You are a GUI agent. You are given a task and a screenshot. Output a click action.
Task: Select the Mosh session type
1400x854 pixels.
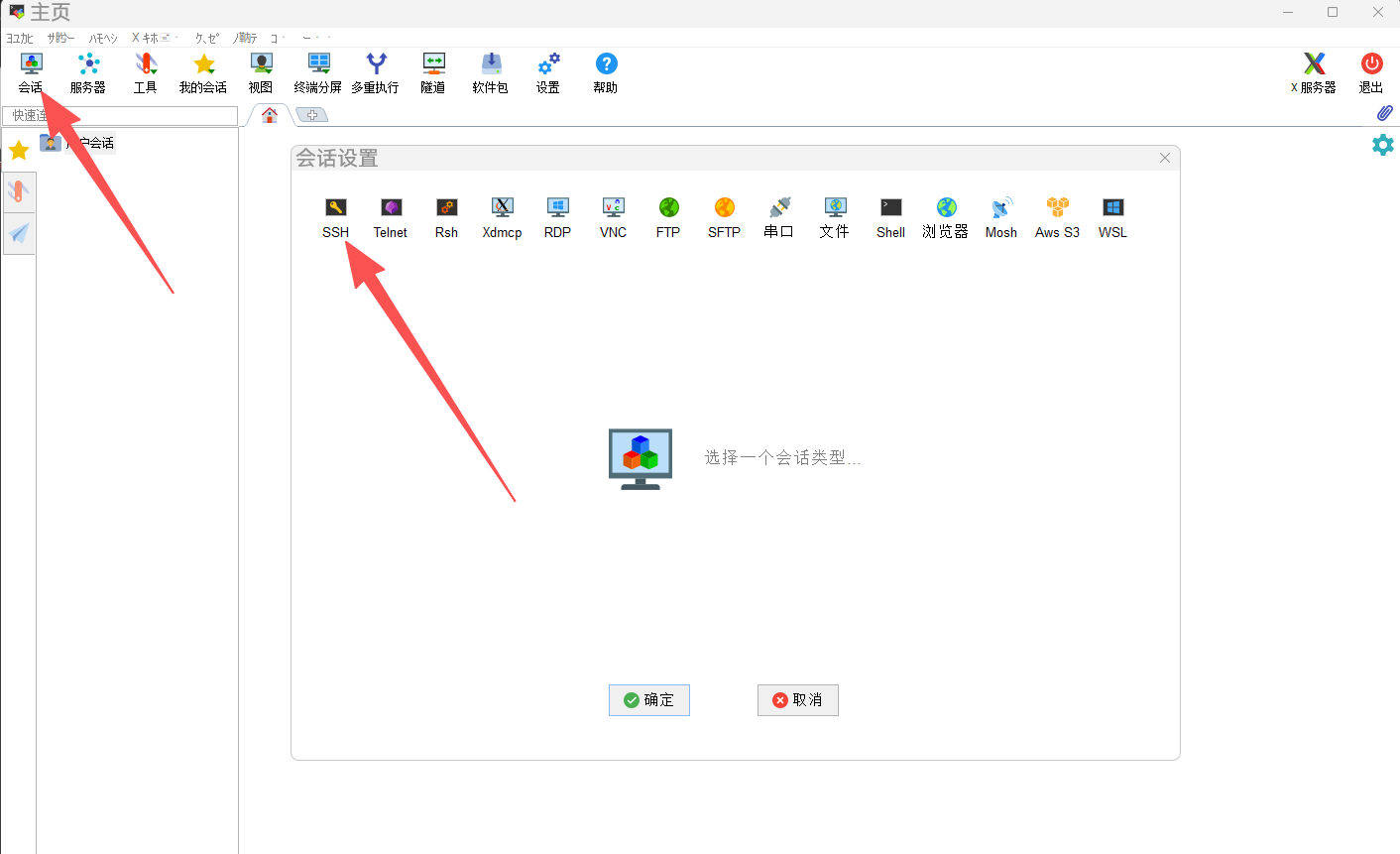click(x=1000, y=217)
